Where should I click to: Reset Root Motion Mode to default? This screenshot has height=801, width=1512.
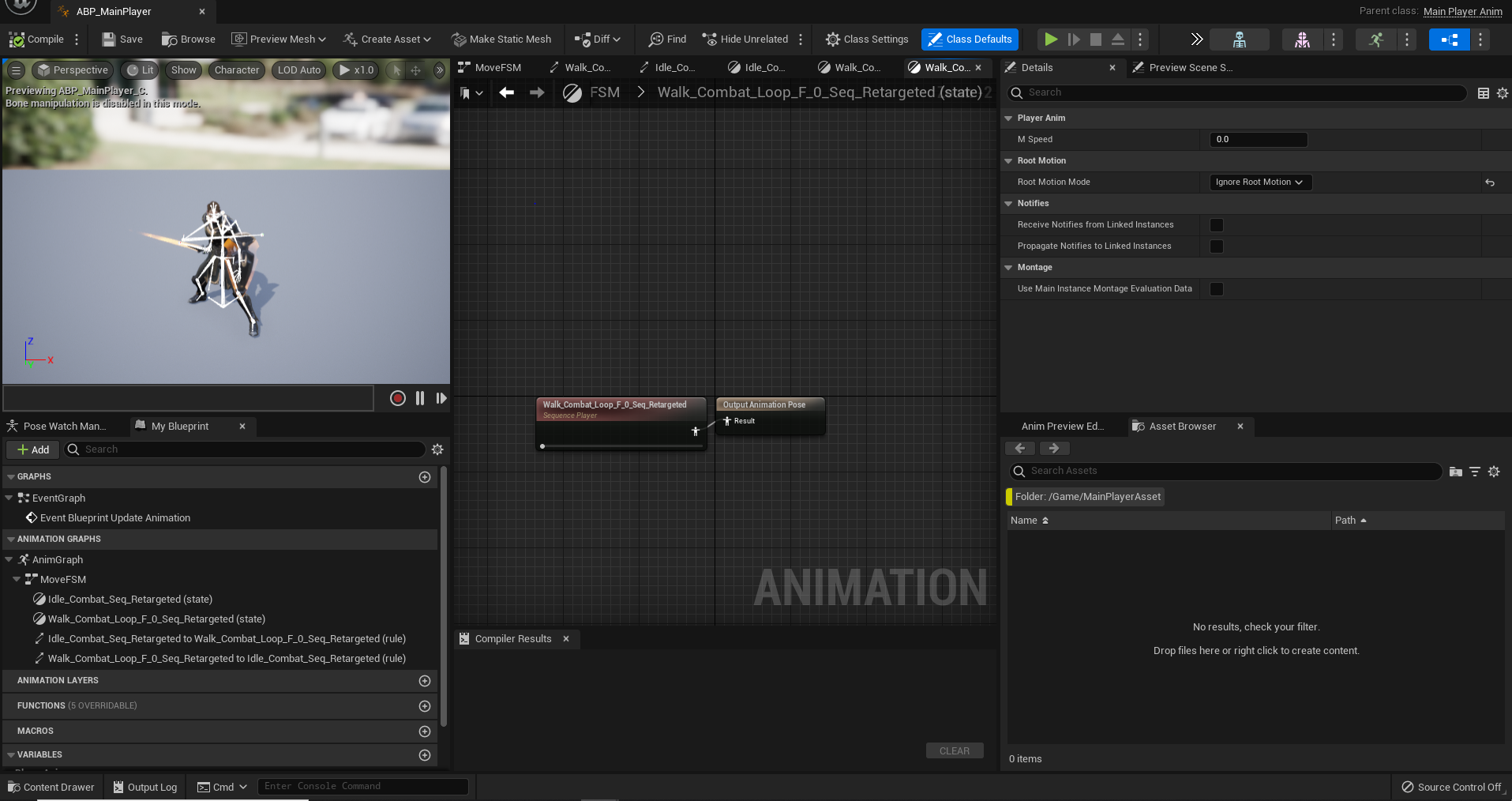pos(1490,182)
